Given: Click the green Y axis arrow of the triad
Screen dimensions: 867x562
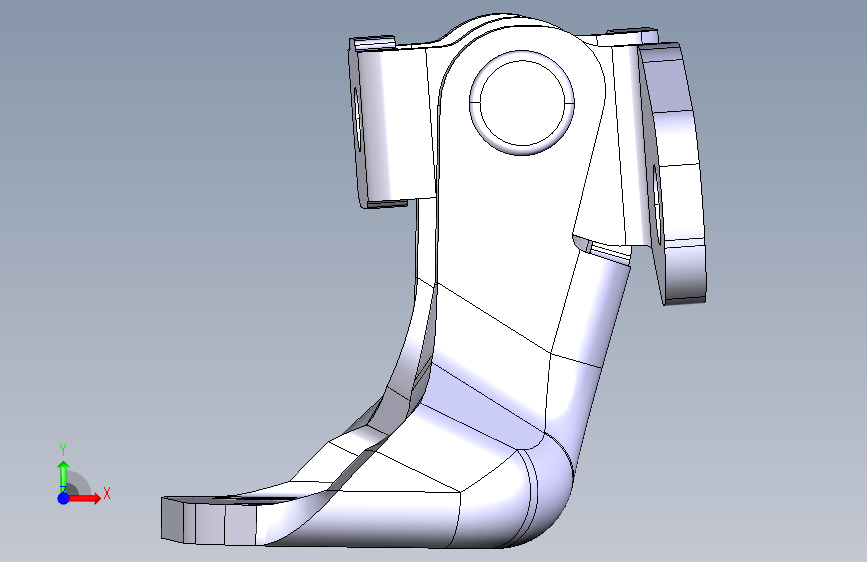Looking at the screenshot, I should click(x=64, y=476).
